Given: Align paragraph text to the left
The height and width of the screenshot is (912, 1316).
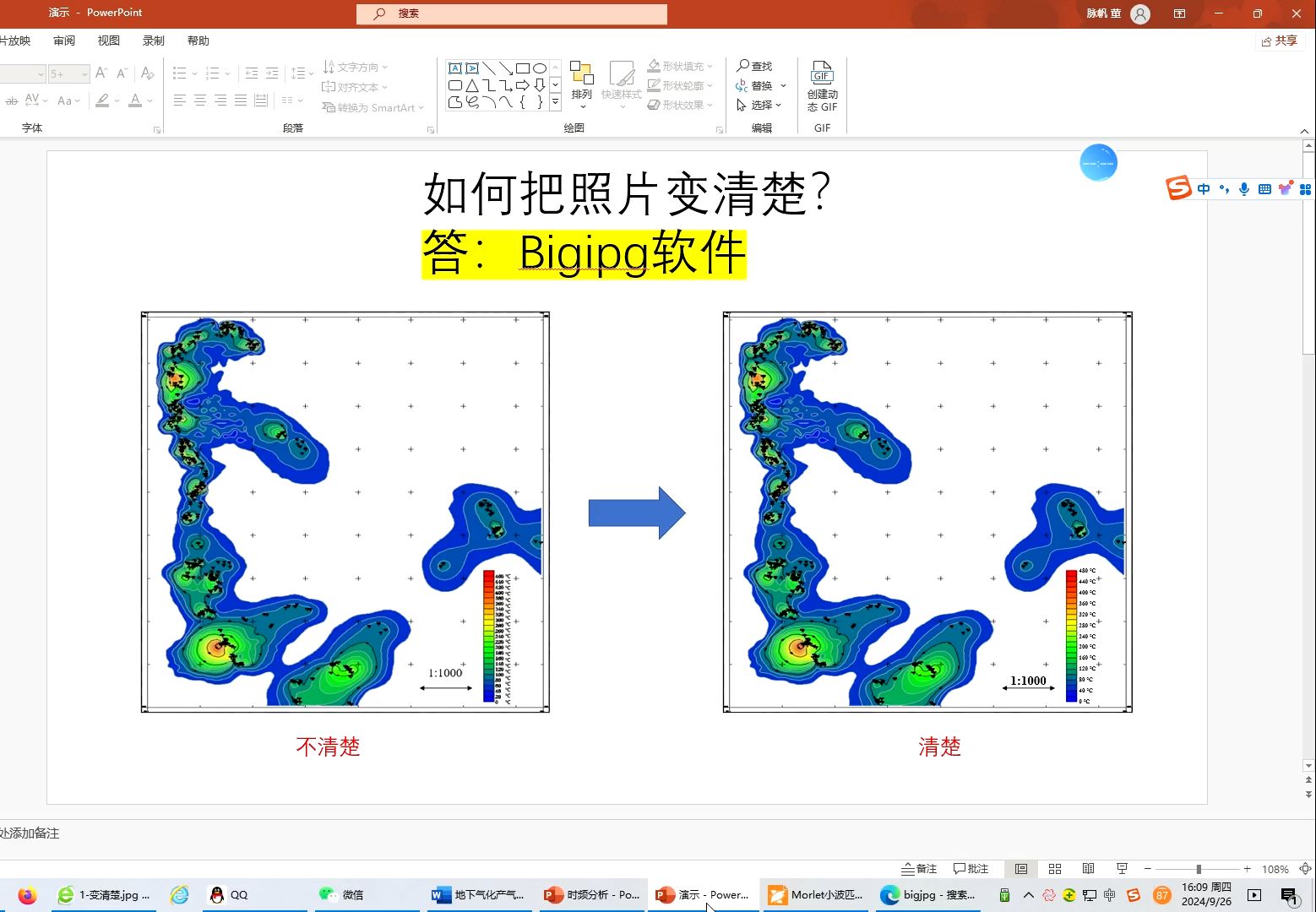Looking at the screenshot, I should point(180,100).
